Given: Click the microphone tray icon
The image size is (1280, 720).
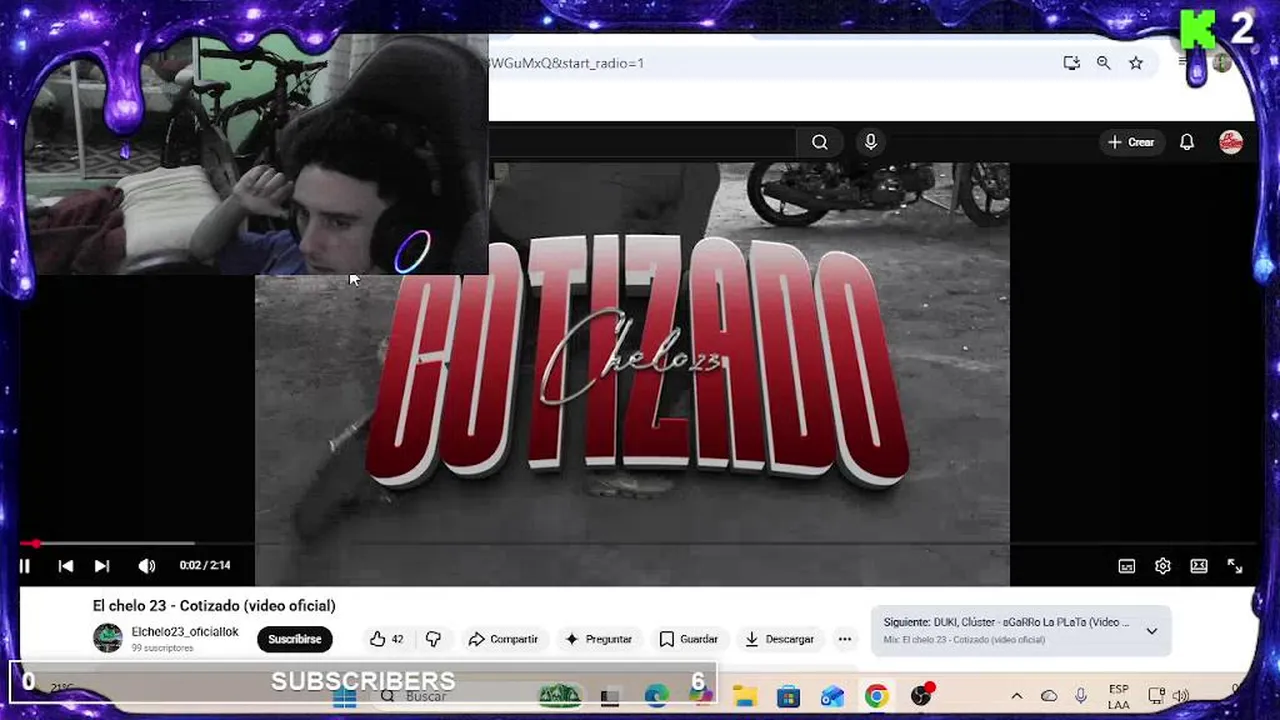Looking at the screenshot, I should click(1081, 696).
